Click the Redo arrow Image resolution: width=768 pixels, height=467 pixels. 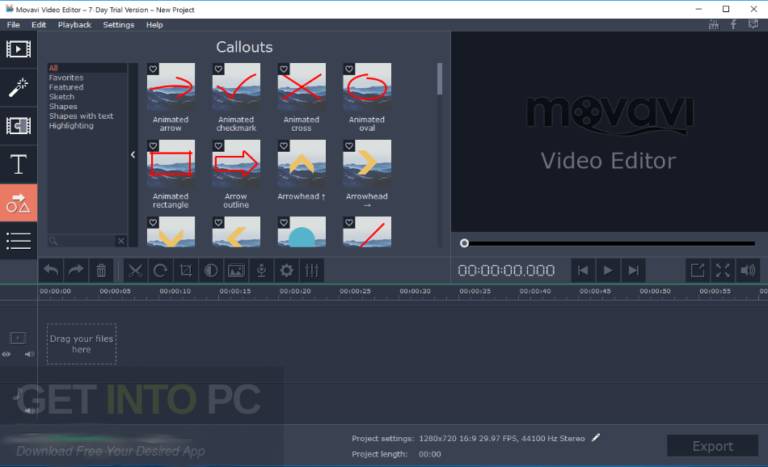coord(76,270)
